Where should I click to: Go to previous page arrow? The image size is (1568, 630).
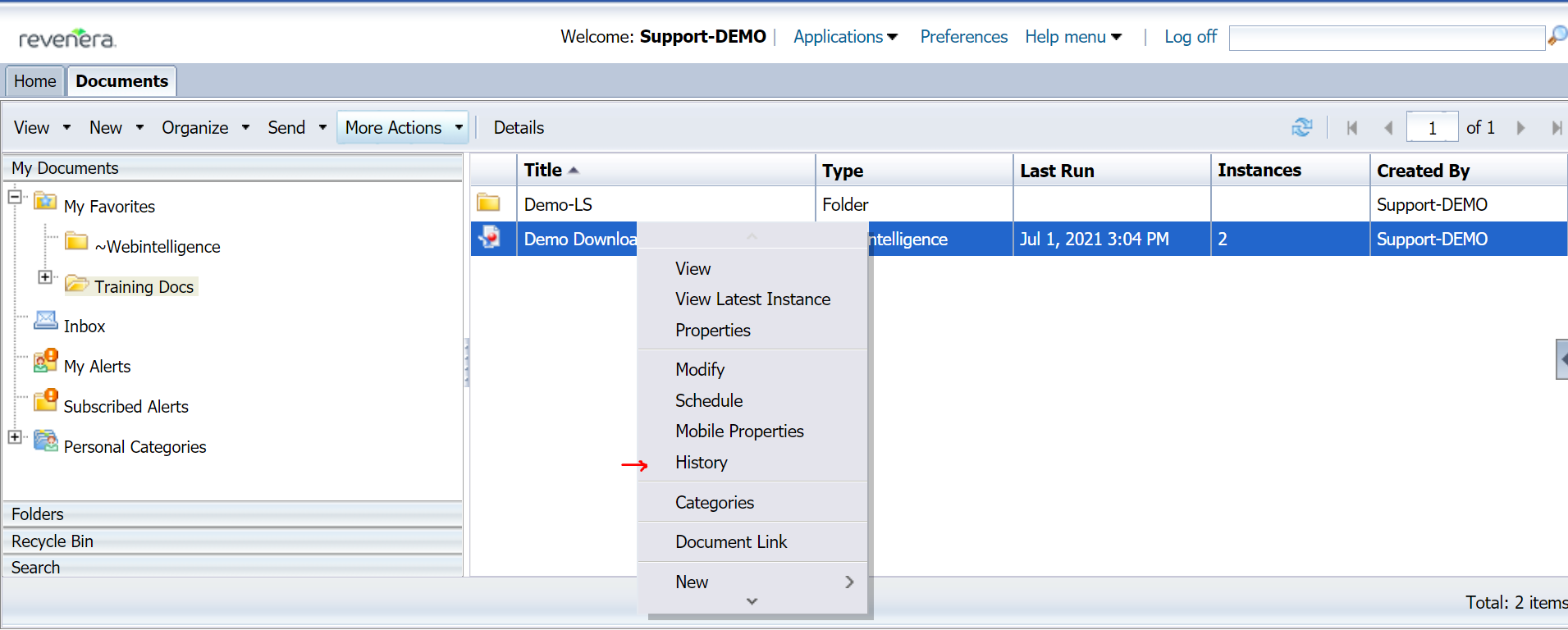click(1388, 128)
